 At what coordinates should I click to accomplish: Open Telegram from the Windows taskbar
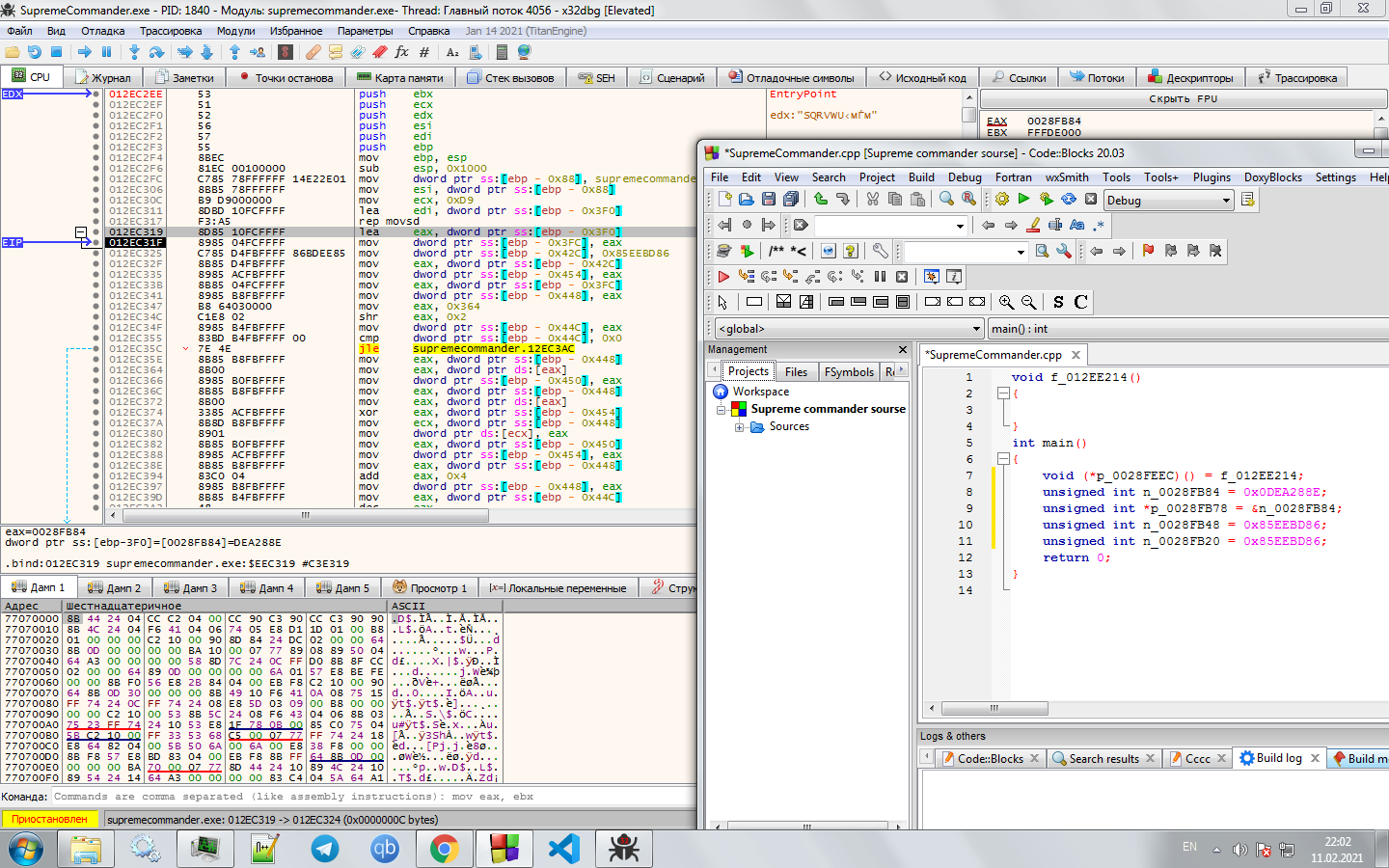324,849
